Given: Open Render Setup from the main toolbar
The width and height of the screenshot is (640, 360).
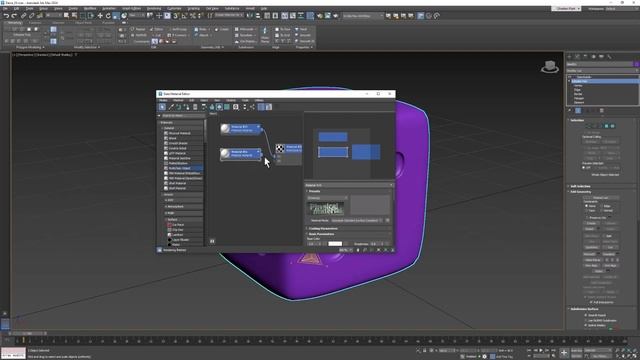Looking at the screenshot, I should [319, 16].
